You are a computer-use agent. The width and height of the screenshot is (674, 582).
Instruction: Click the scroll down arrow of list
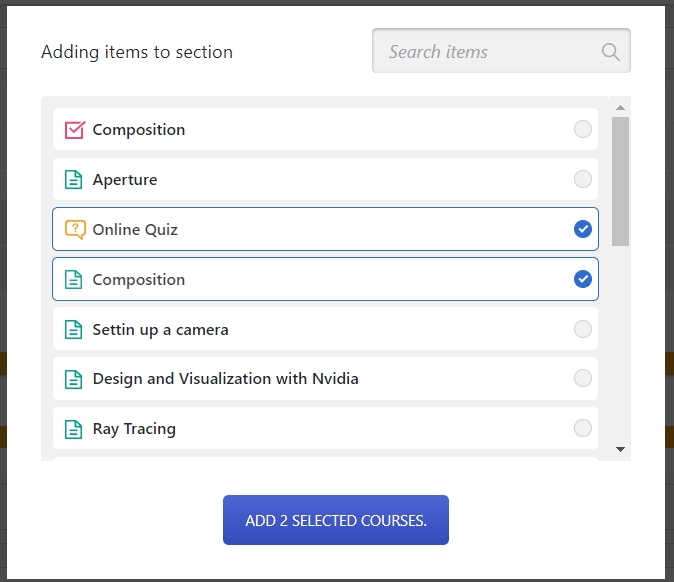(x=620, y=450)
